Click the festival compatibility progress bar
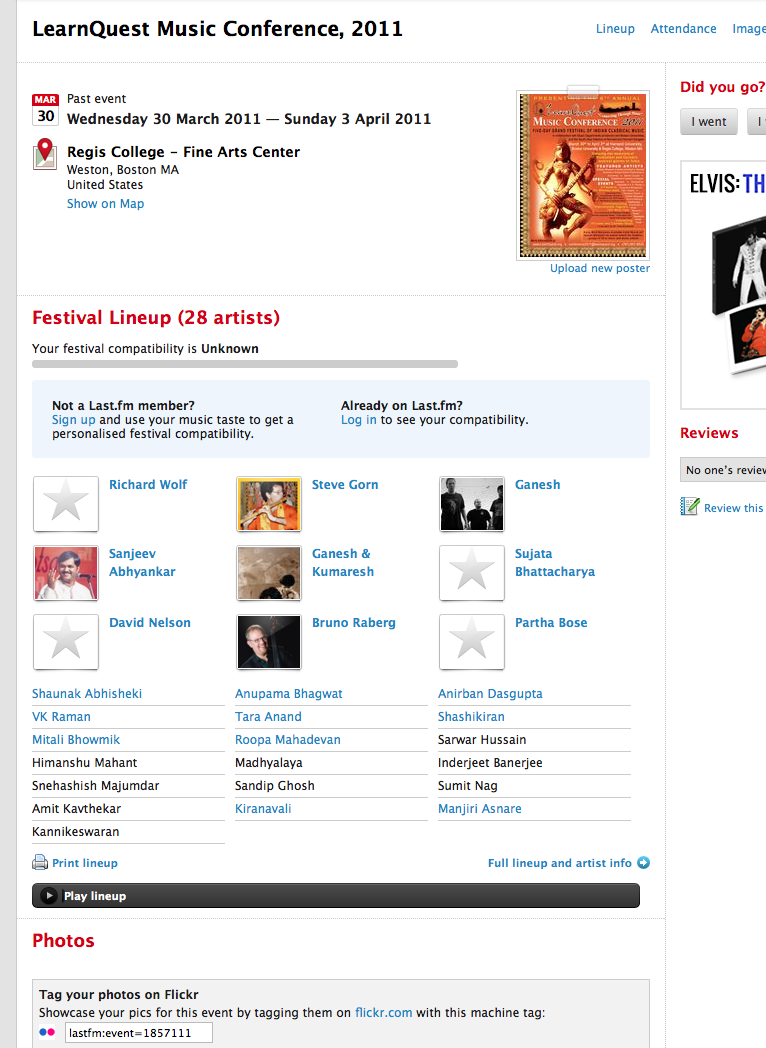This screenshot has width=766, height=1048. 245,364
